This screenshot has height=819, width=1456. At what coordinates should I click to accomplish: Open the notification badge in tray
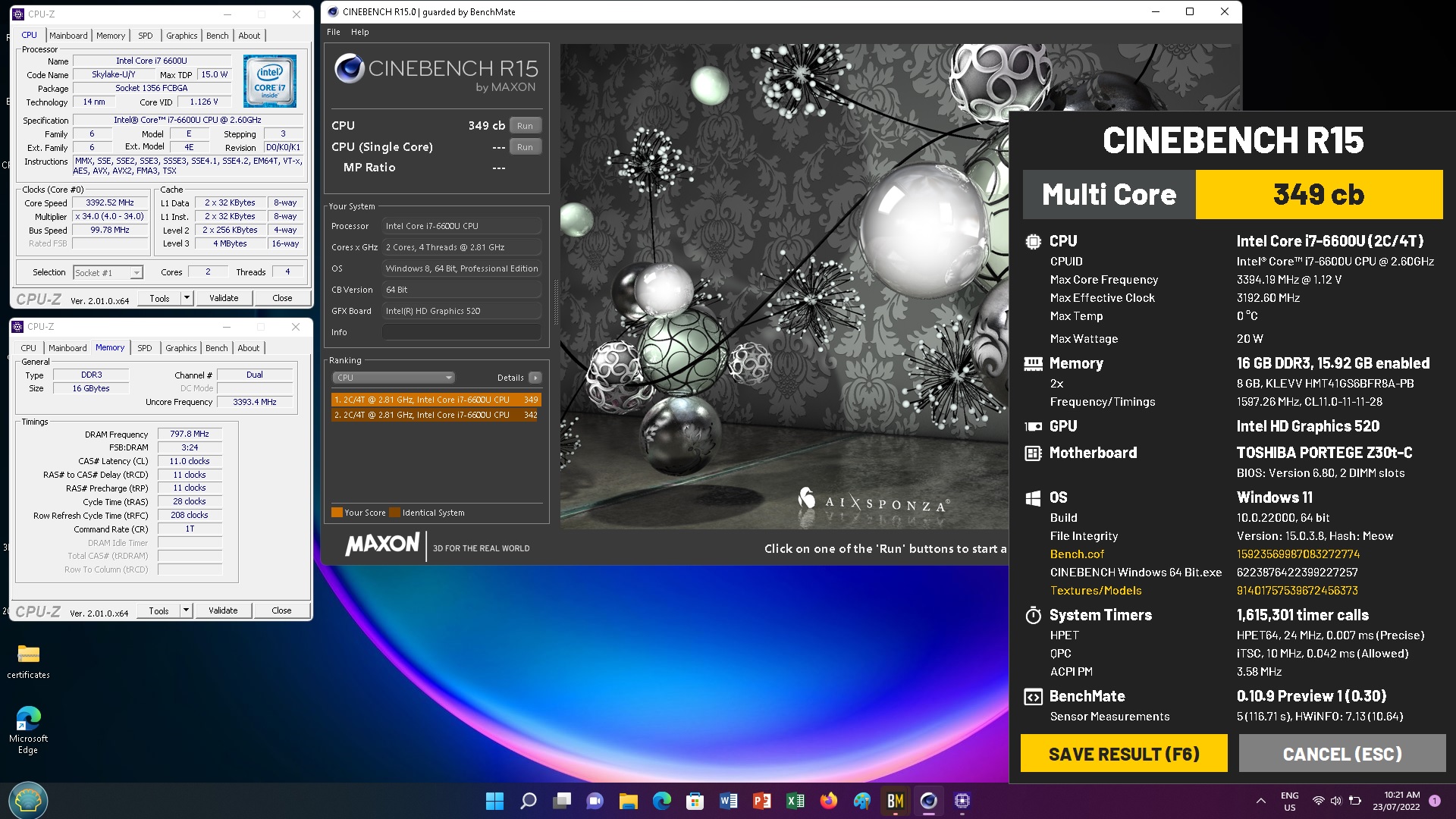click(x=1435, y=801)
